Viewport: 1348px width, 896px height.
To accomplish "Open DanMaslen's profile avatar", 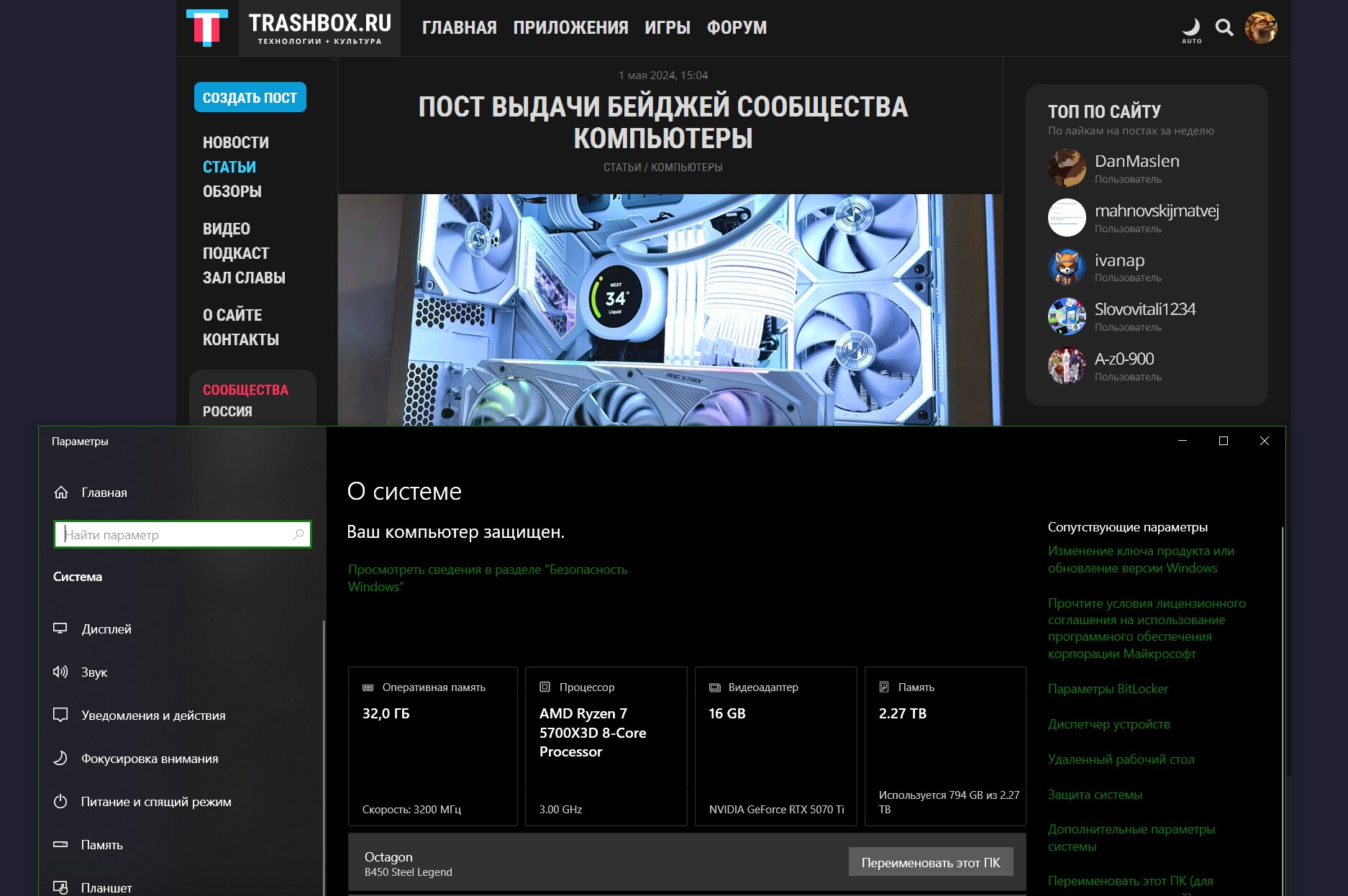I will (1067, 168).
